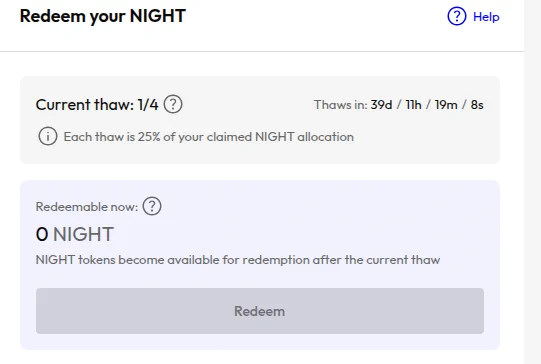Click the grey scrollbar strip at right edge
This screenshot has height=364, width=541.
[x=532, y=182]
